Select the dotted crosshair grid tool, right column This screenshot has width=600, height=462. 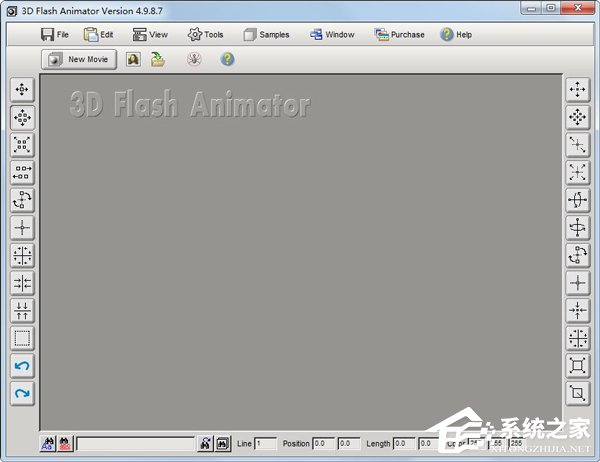(577, 338)
